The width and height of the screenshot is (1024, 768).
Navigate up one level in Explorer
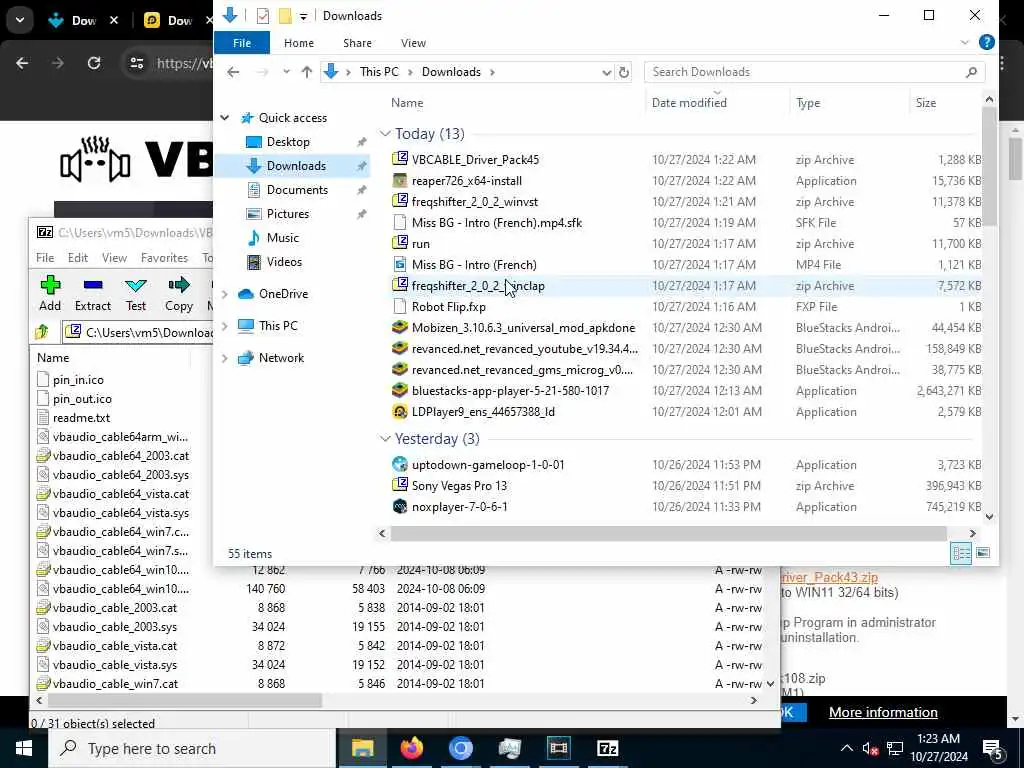[x=306, y=72]
